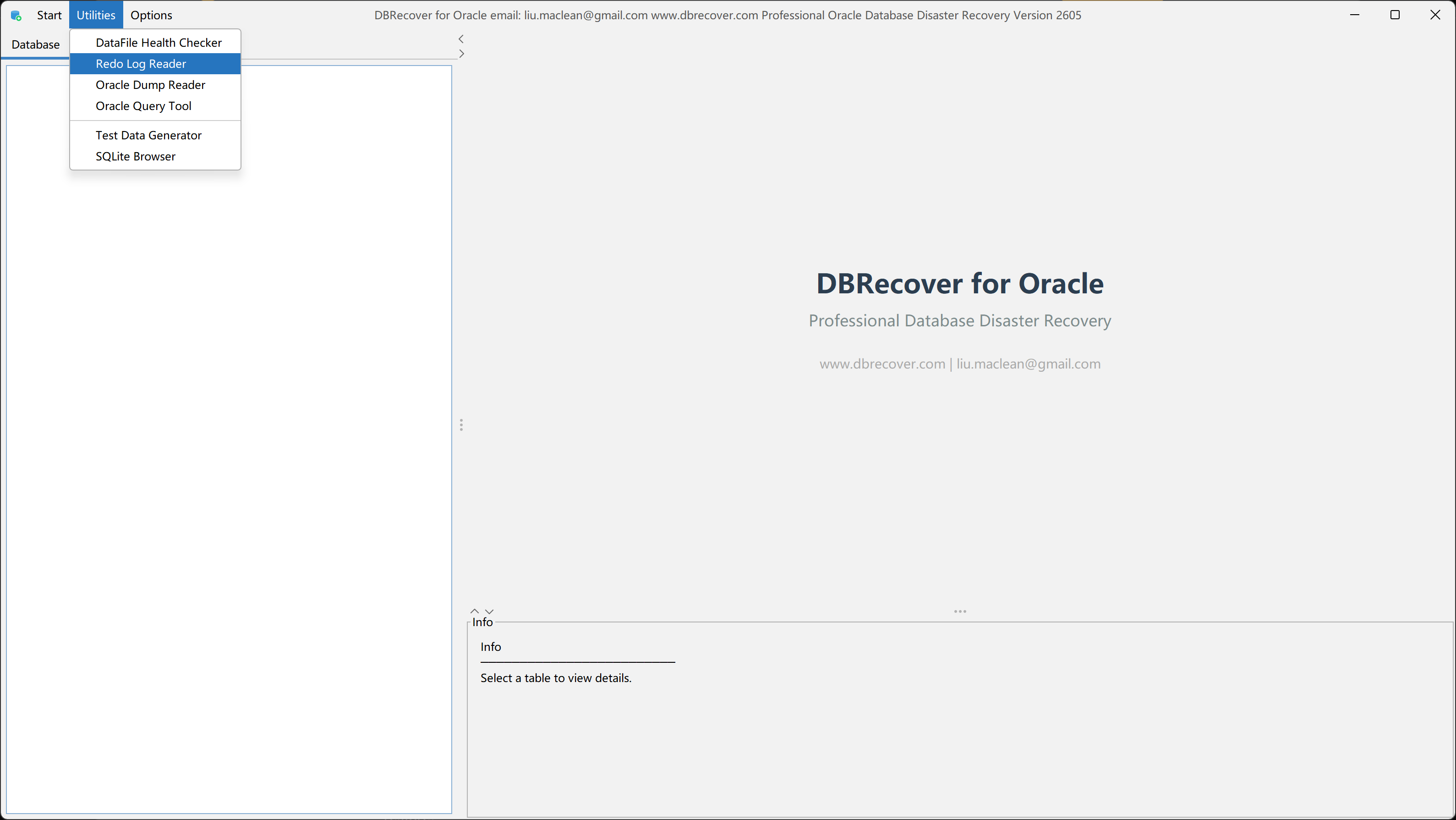Open the SQLite Browser utility
This screenshot has height=820, width=1456.
155,156
